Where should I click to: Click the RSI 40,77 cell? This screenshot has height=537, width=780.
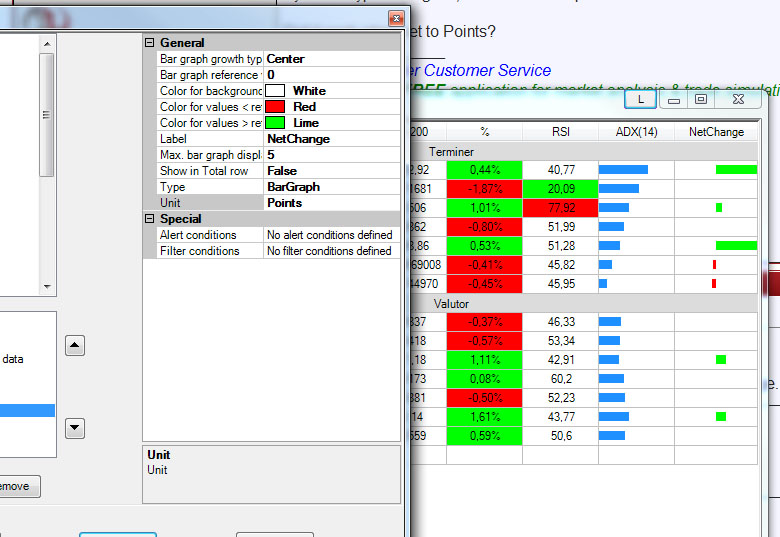(561, 170)
